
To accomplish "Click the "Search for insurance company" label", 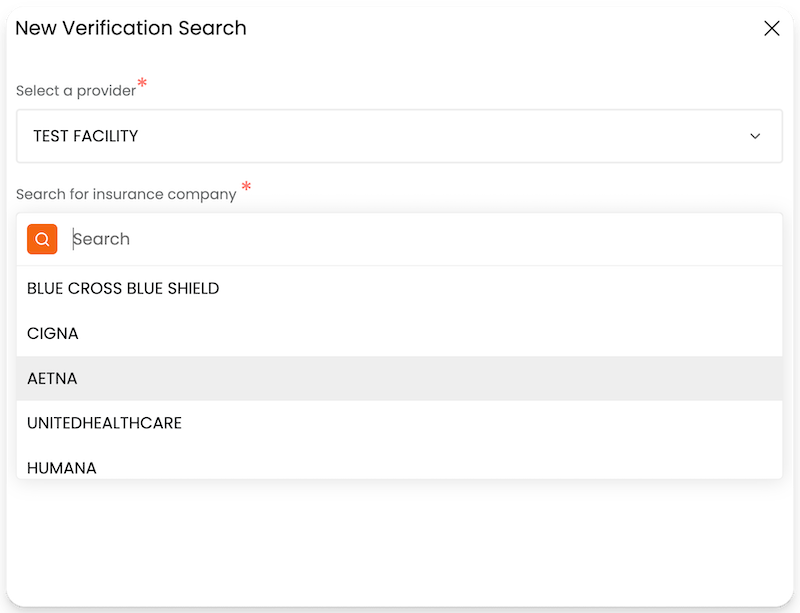I will [x=126, y=194].
